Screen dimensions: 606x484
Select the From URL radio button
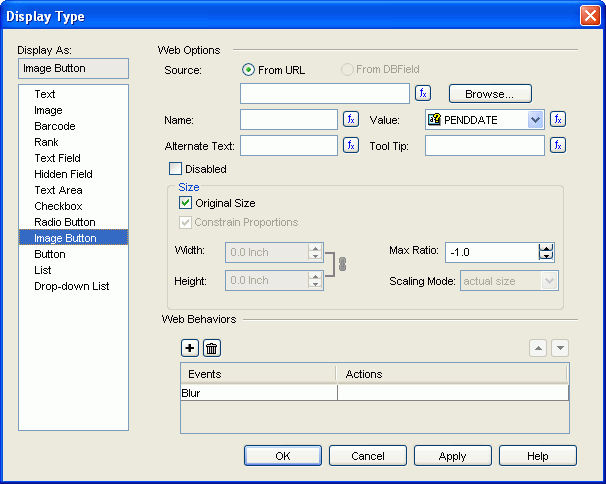click(248, 70)
